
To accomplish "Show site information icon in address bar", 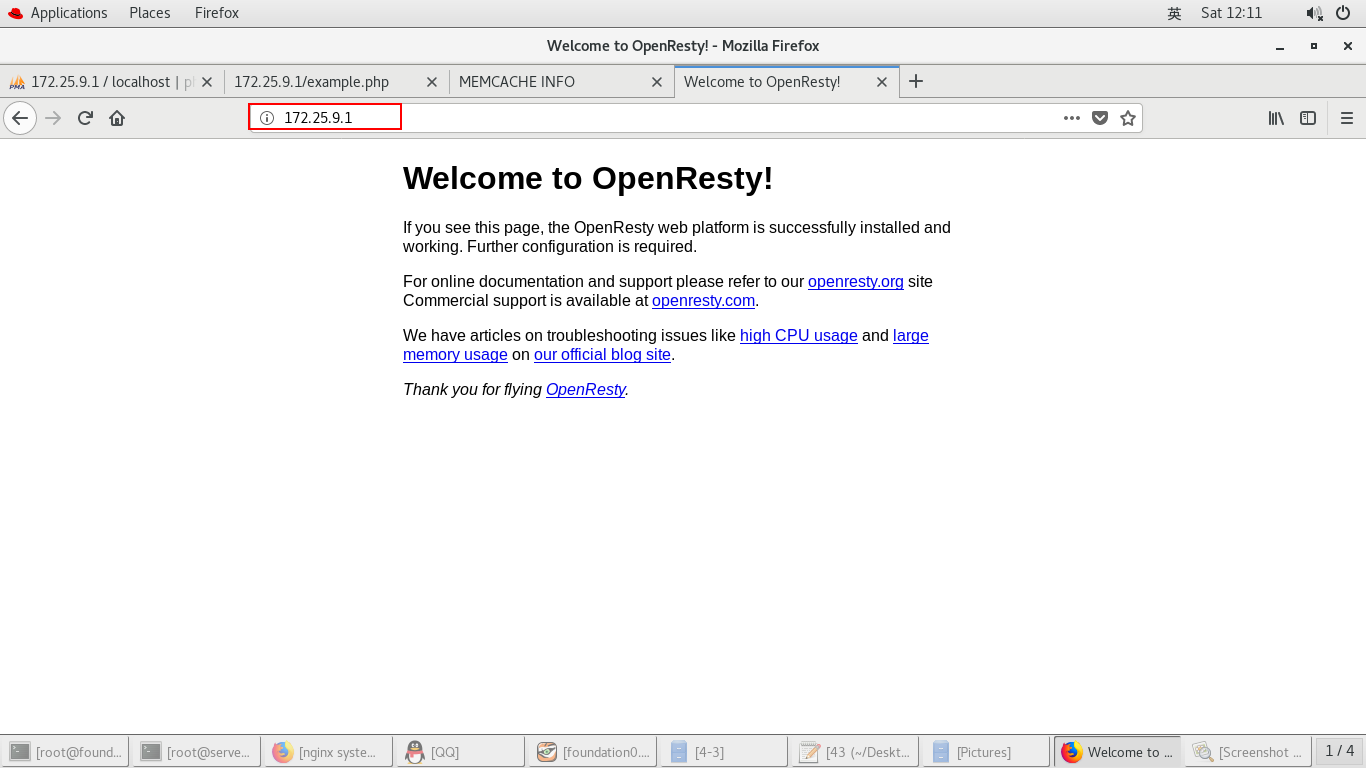I will tap(267, 118).
